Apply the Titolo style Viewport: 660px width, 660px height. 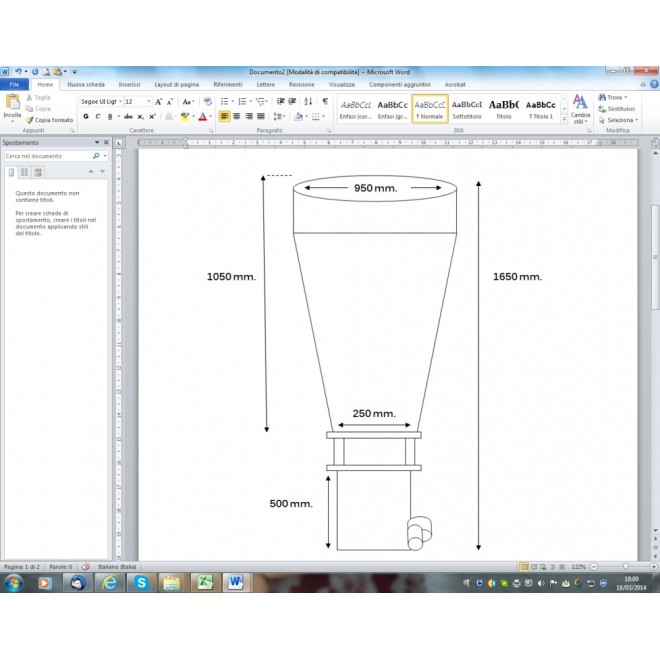(x=503, y=109)
